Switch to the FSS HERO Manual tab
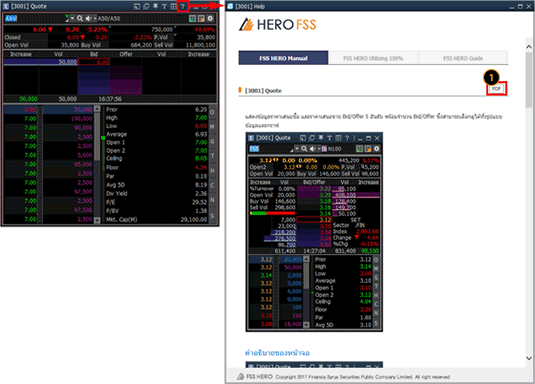535x384 pixels. (x=283, y=58)
